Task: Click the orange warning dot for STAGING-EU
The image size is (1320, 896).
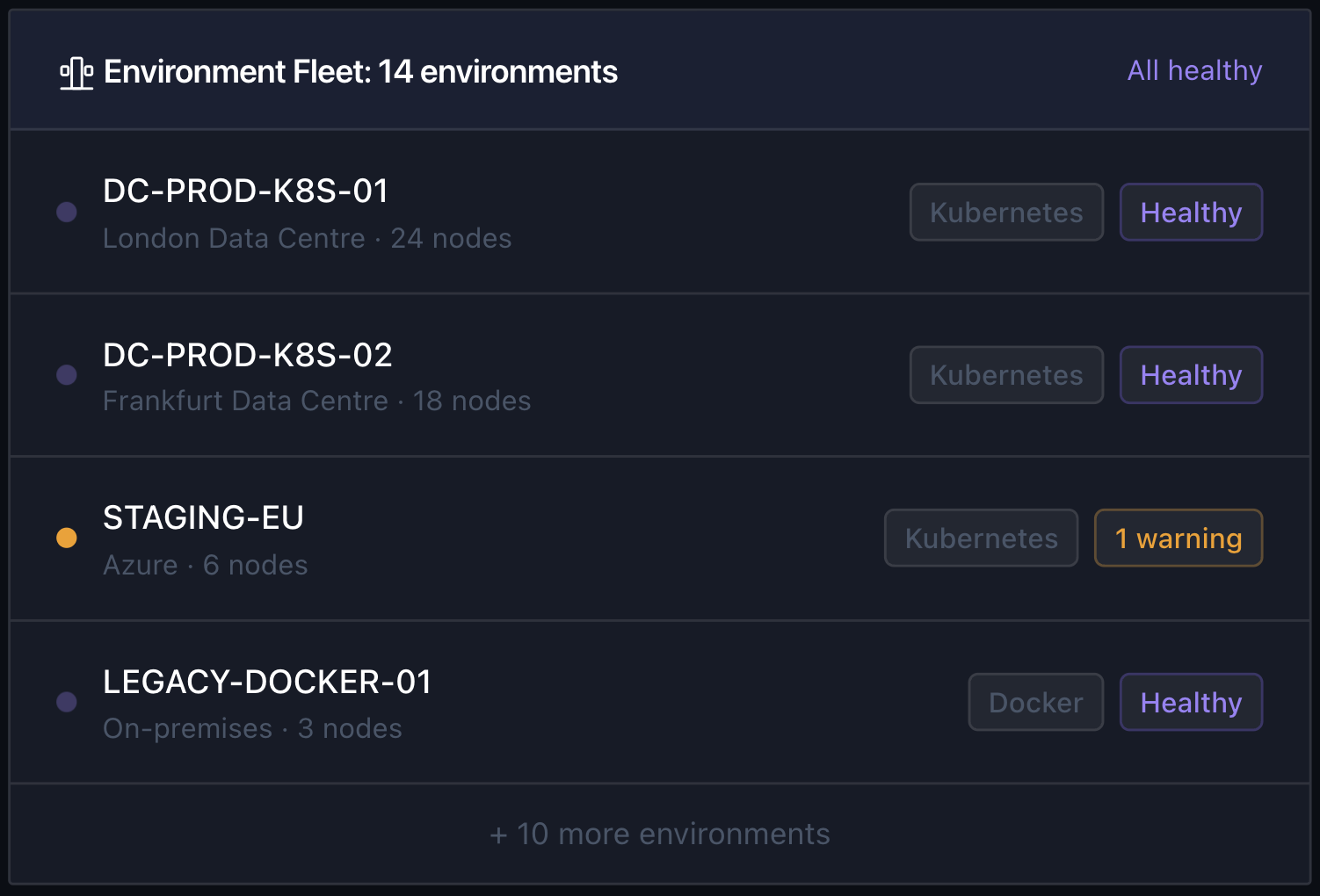Action: 67,538
